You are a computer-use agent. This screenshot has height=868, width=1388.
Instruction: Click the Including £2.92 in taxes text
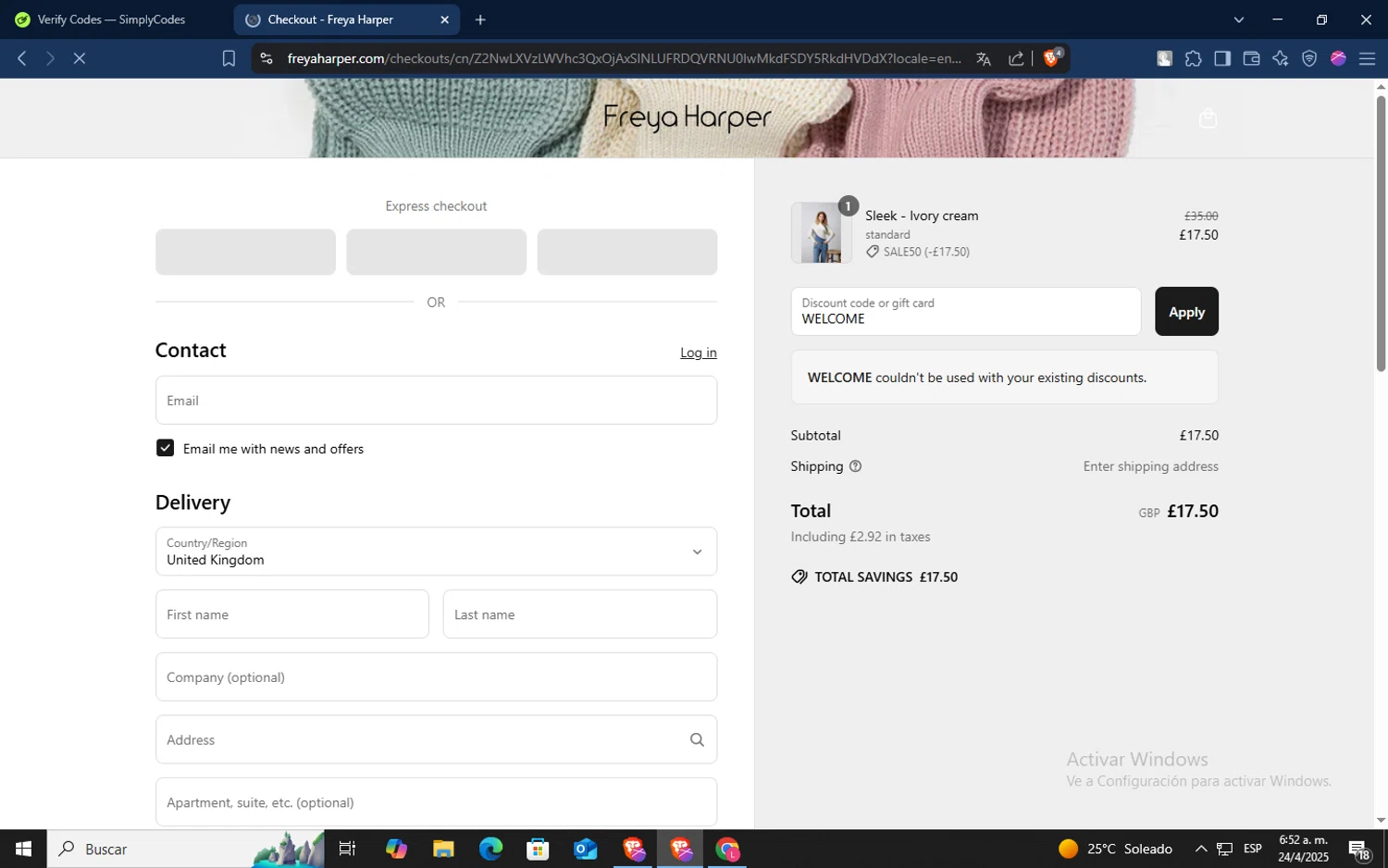861,537
